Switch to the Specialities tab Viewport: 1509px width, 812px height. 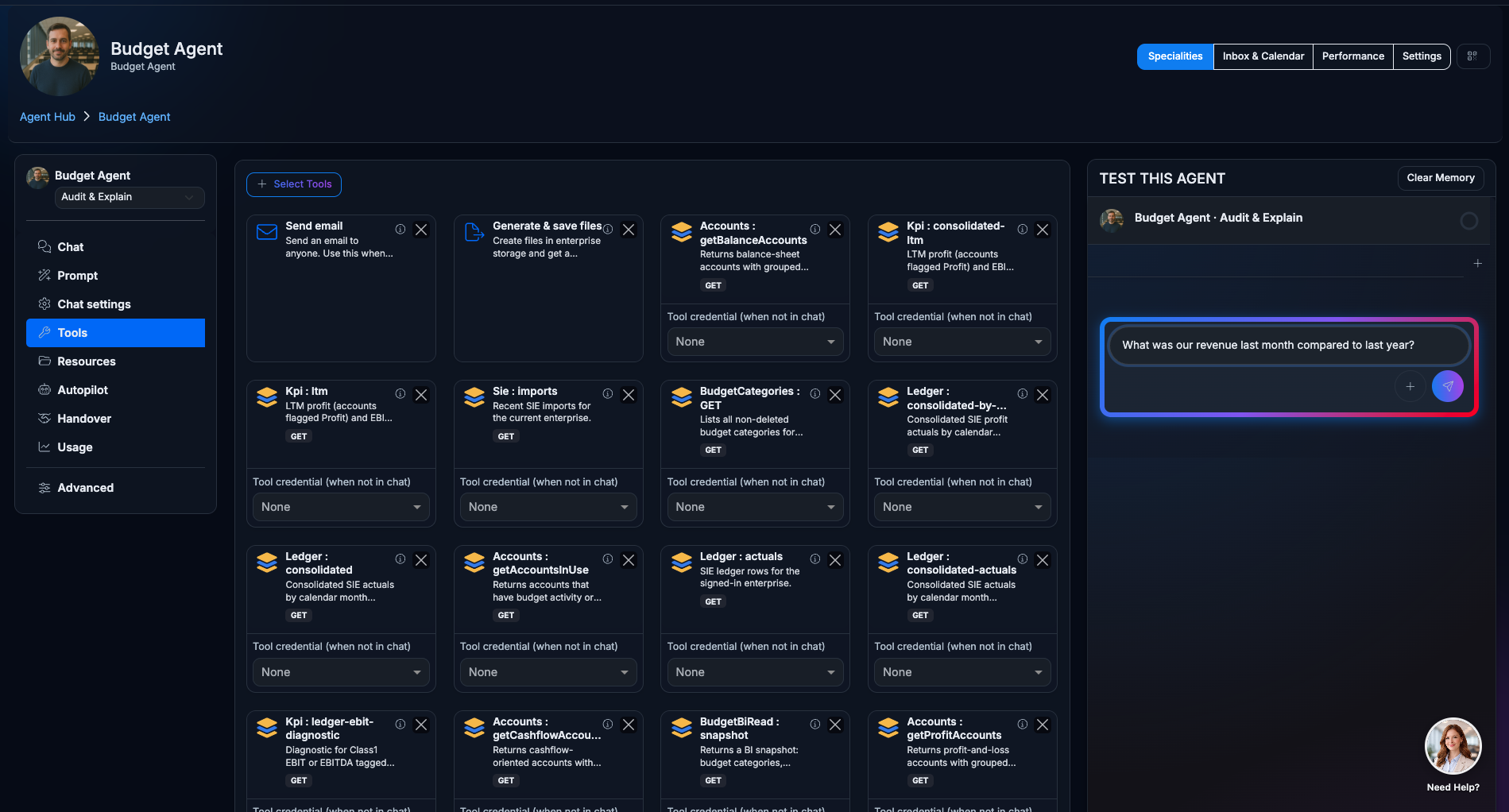[1175, 56]
